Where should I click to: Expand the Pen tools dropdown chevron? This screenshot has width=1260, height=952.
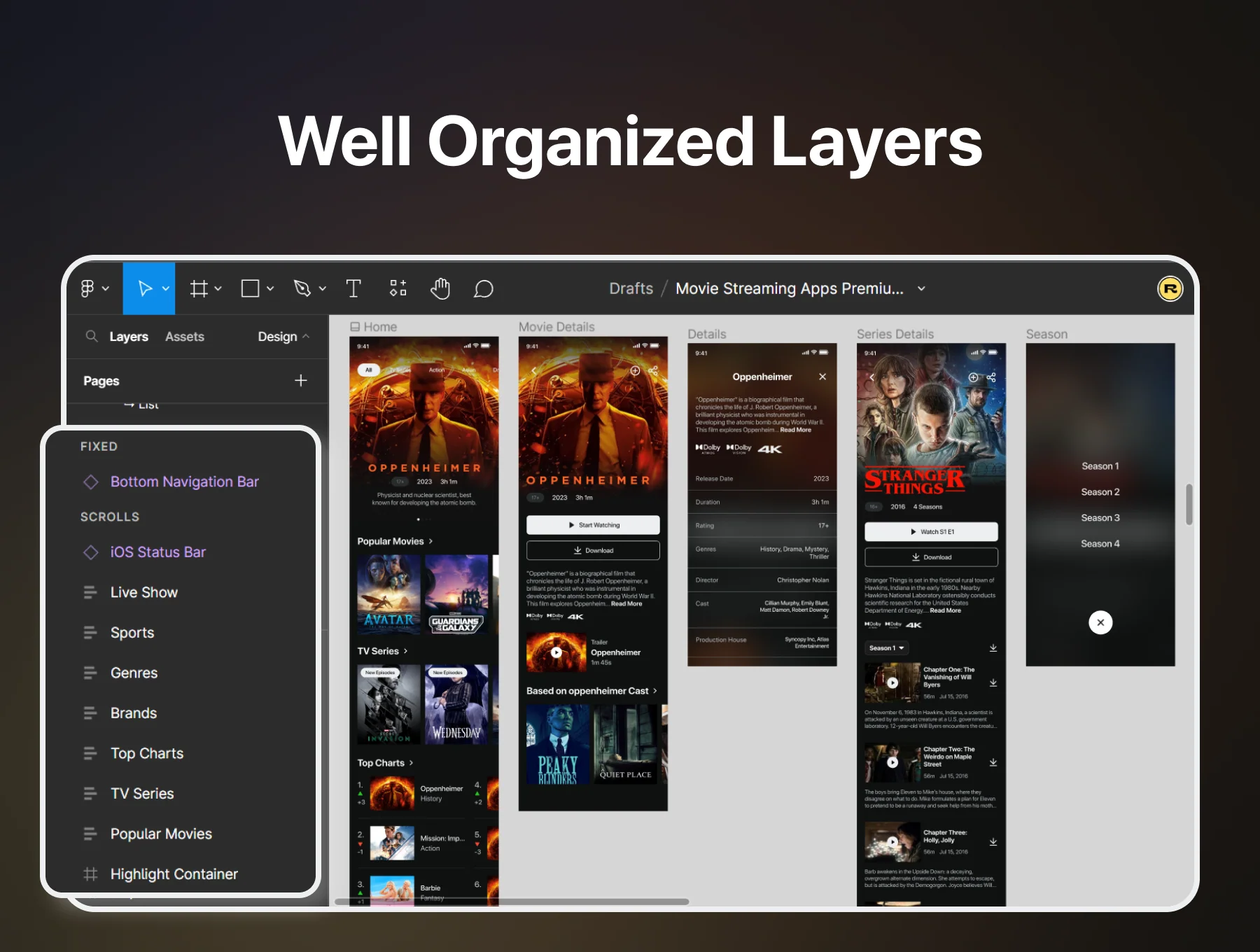323,288
